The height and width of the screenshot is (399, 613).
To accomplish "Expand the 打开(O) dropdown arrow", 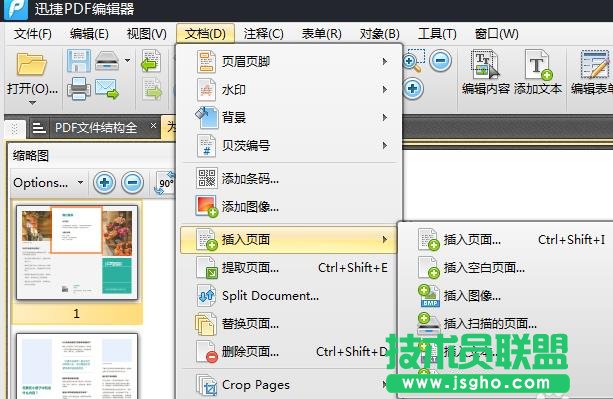I will [32, 103].
